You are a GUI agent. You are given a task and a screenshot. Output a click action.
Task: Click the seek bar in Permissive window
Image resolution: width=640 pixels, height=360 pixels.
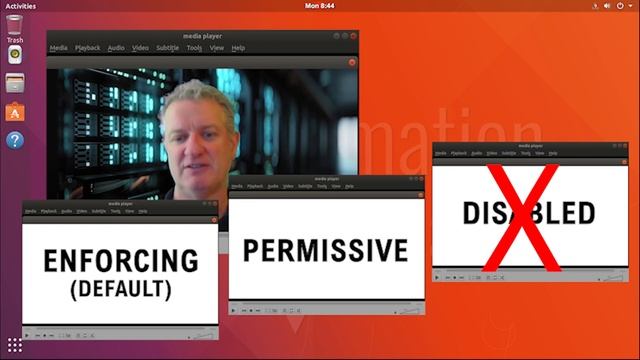(327, 303)
